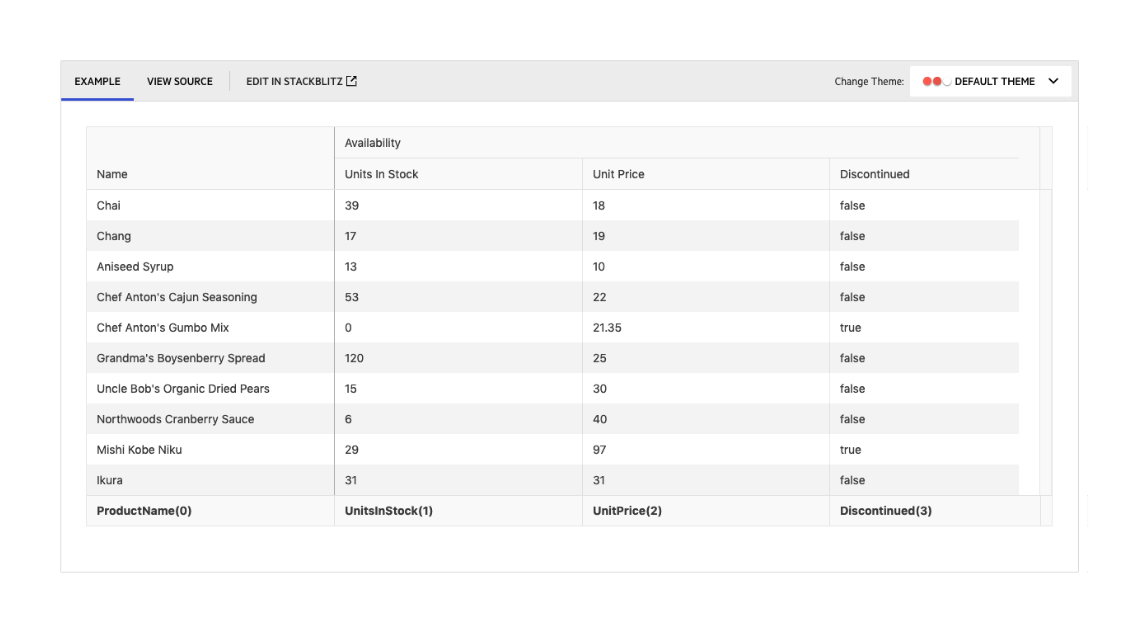Screen dimensions: 1140x632
Task: Click the external-link icon beside EDIT IN STACKBLITZ
Action: 350,80
